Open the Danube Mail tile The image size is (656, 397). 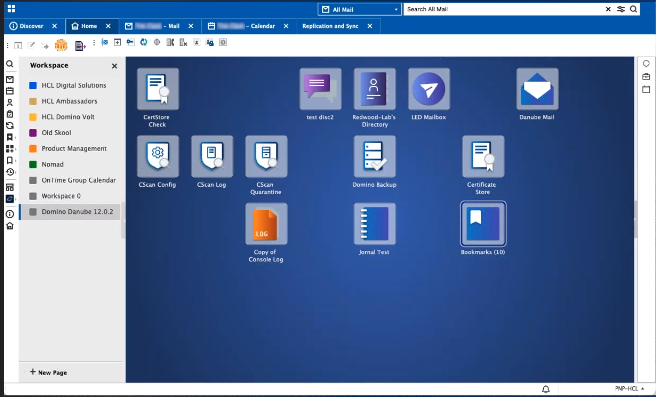click(x=537, y=89)
